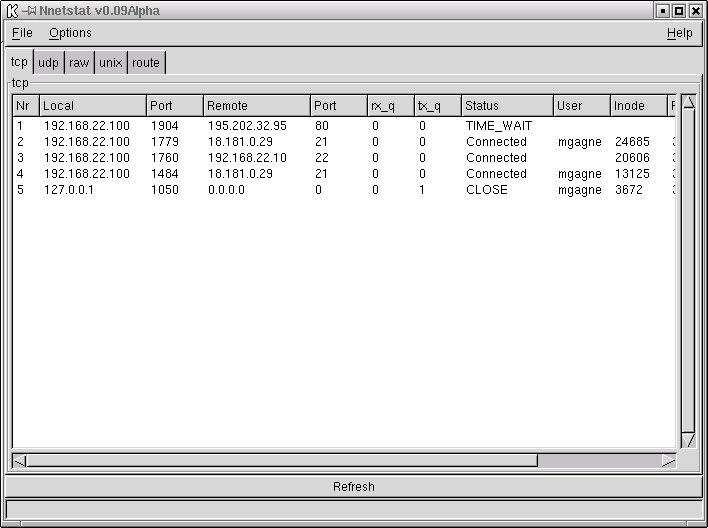Switch to the unix tab

pyautogui.click(x=111, y=63)
